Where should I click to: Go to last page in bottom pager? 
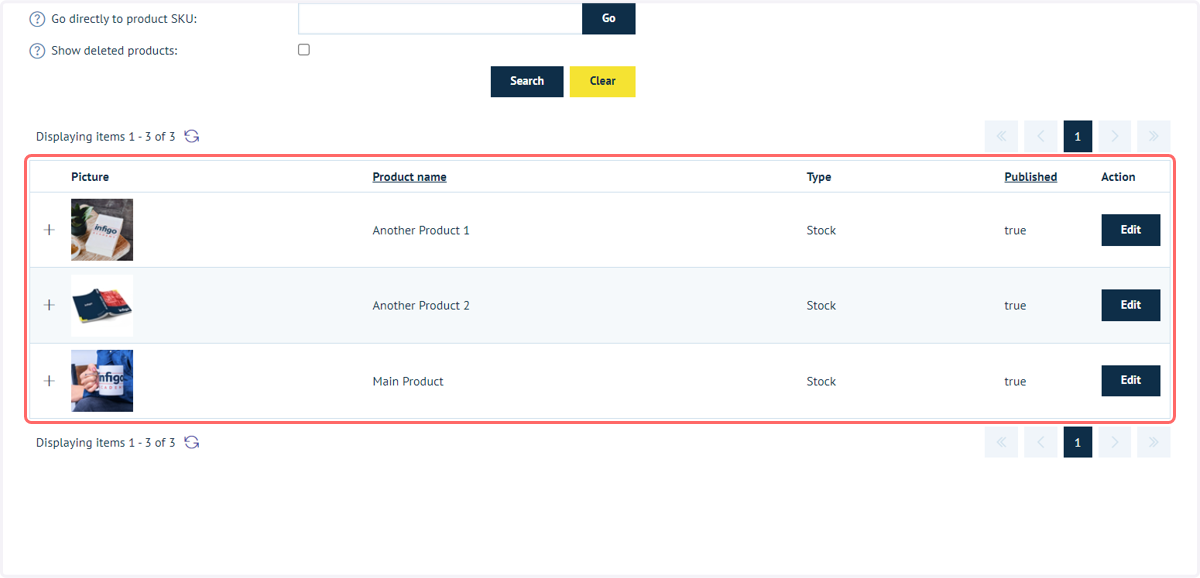pos(1154,442)
